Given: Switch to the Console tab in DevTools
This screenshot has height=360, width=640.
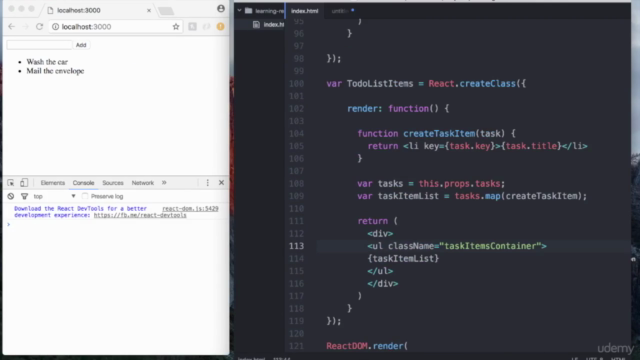Looking at the screenshot, I should 83,183.
